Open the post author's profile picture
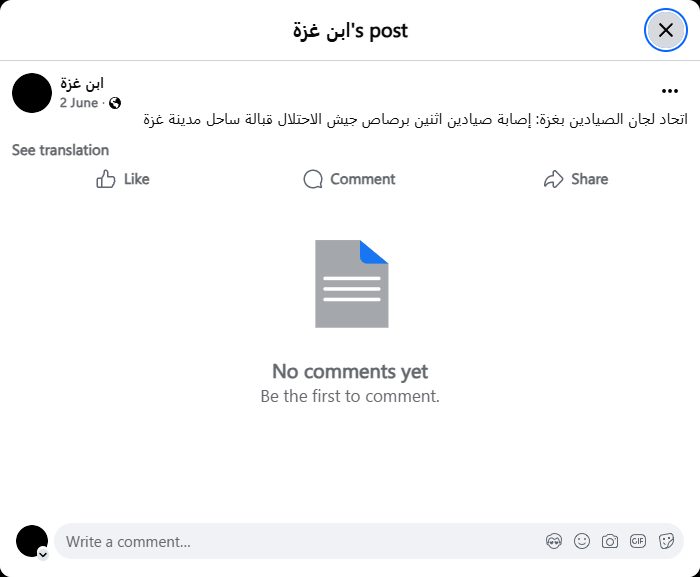700x577 pixels. (32, 93)
